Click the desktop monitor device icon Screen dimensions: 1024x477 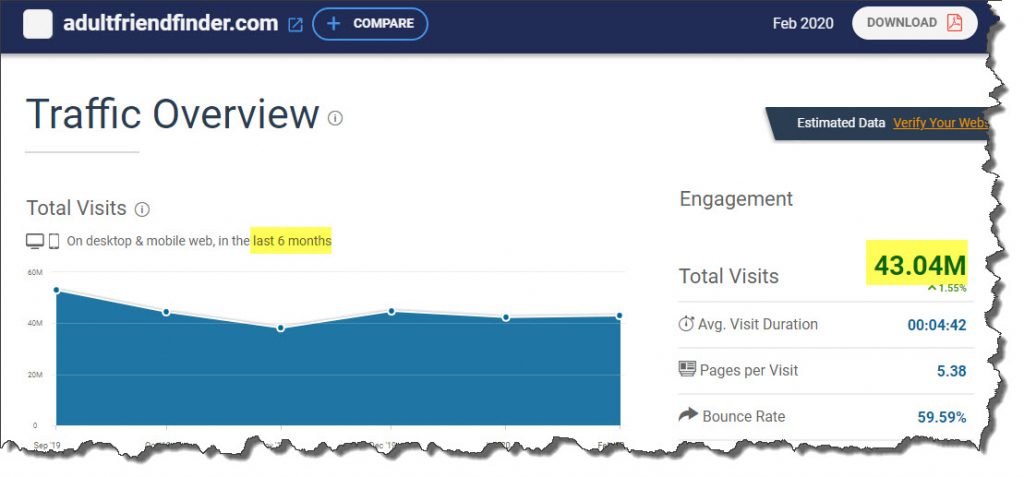tap(35, 241)
